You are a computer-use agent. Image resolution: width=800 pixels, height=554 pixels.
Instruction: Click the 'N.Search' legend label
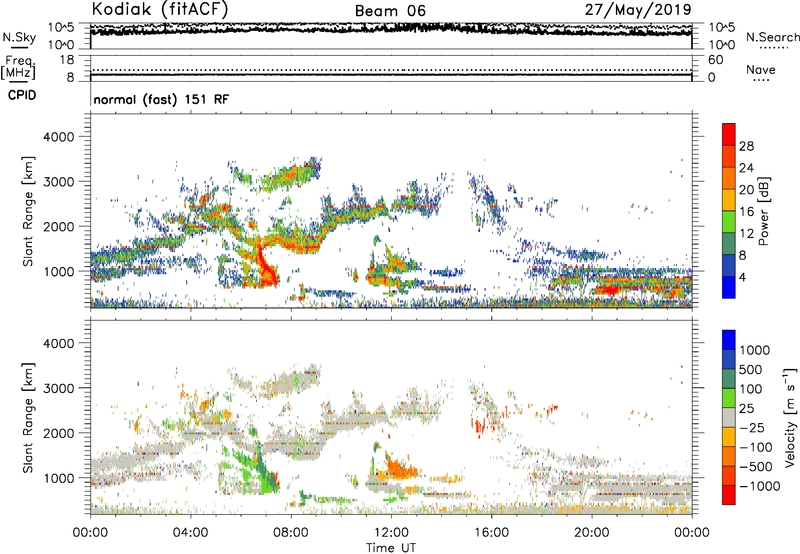(772, 37)
